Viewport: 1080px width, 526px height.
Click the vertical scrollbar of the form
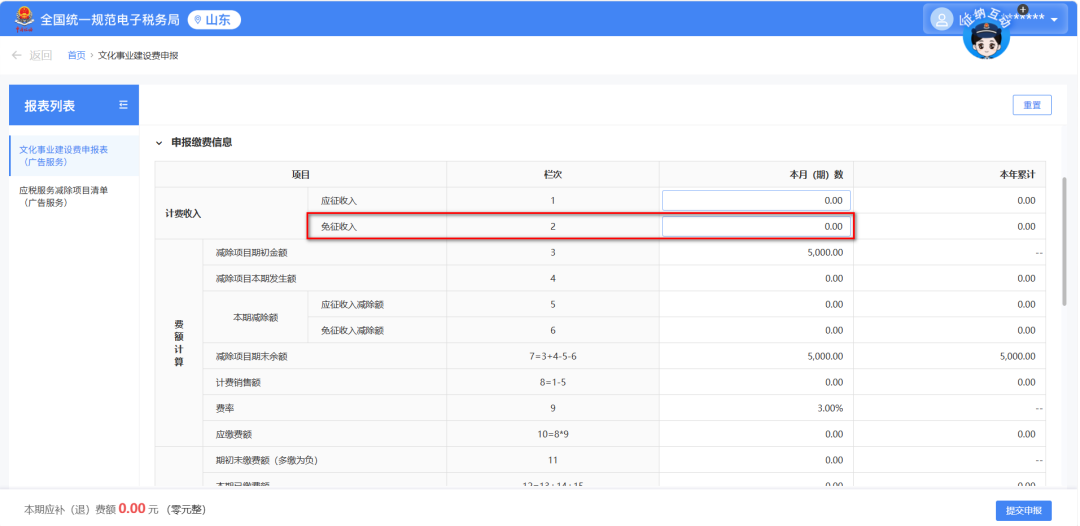pos(1065,241)
